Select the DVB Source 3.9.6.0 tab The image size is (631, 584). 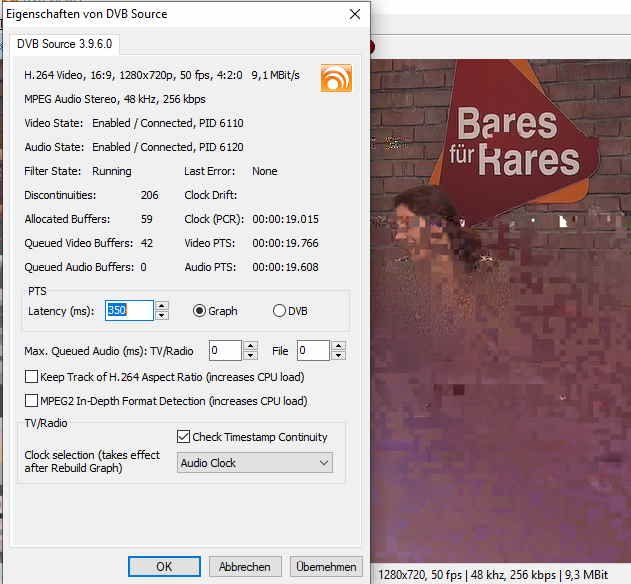65,43
